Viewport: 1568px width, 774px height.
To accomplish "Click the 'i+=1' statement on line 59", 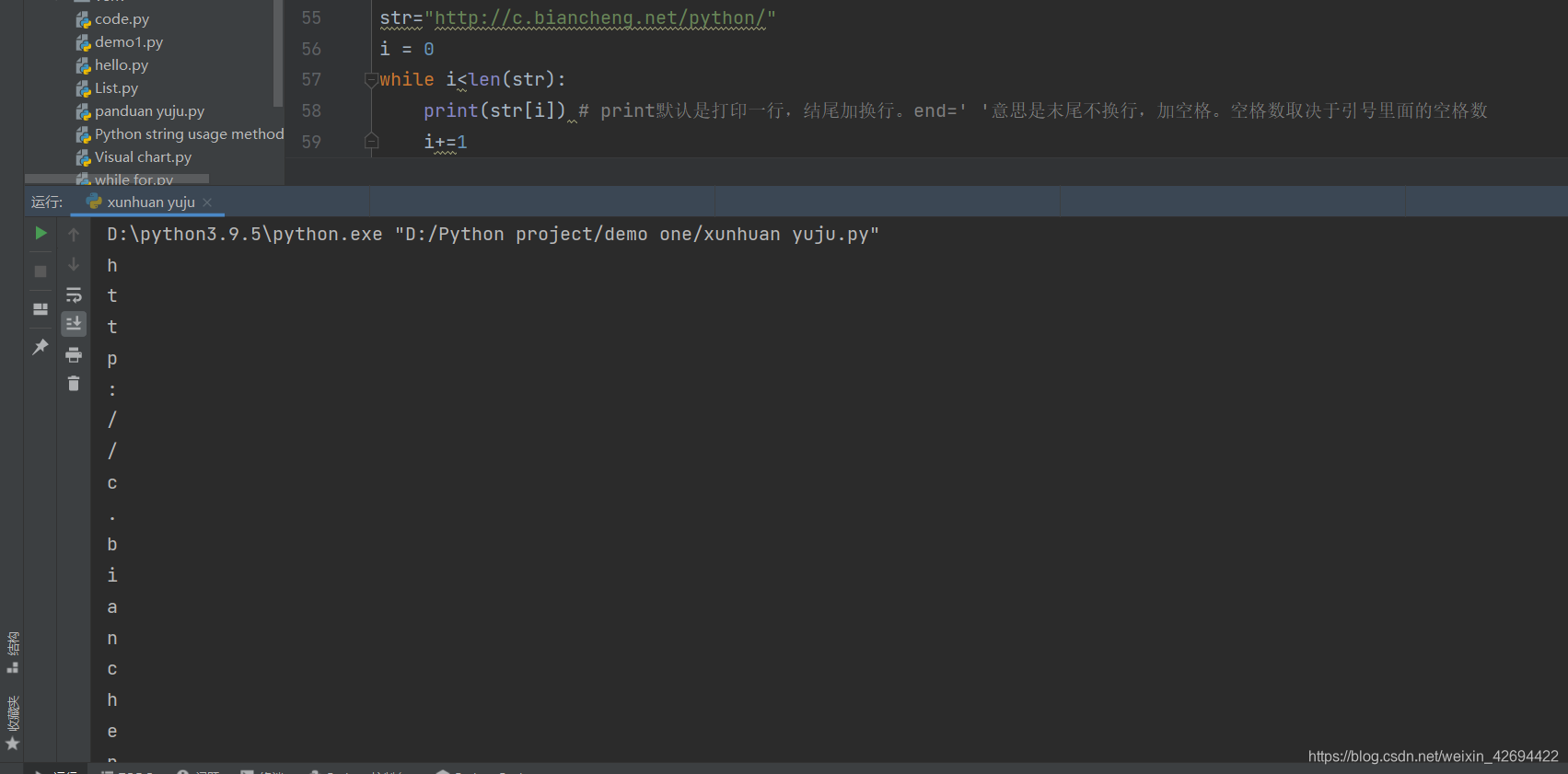I will pos(446,142).
